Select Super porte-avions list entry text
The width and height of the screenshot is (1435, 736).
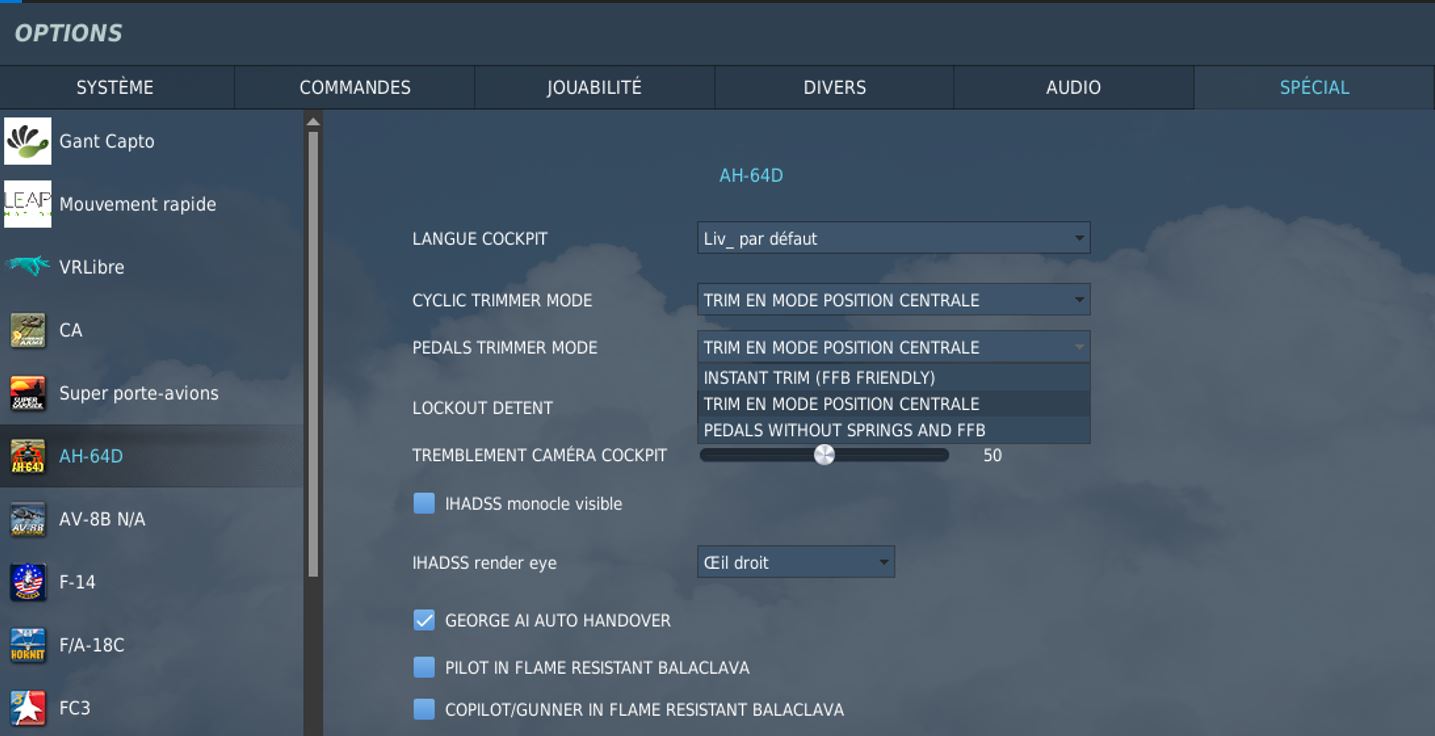tap(139, 393)
